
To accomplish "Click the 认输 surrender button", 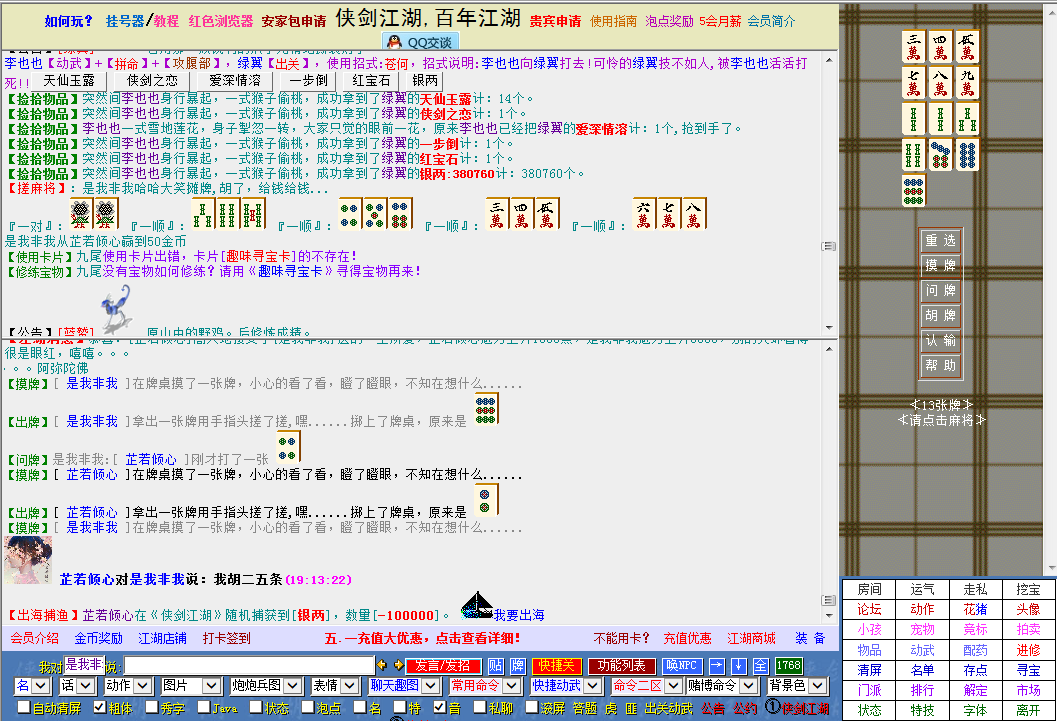I will 940,340.
